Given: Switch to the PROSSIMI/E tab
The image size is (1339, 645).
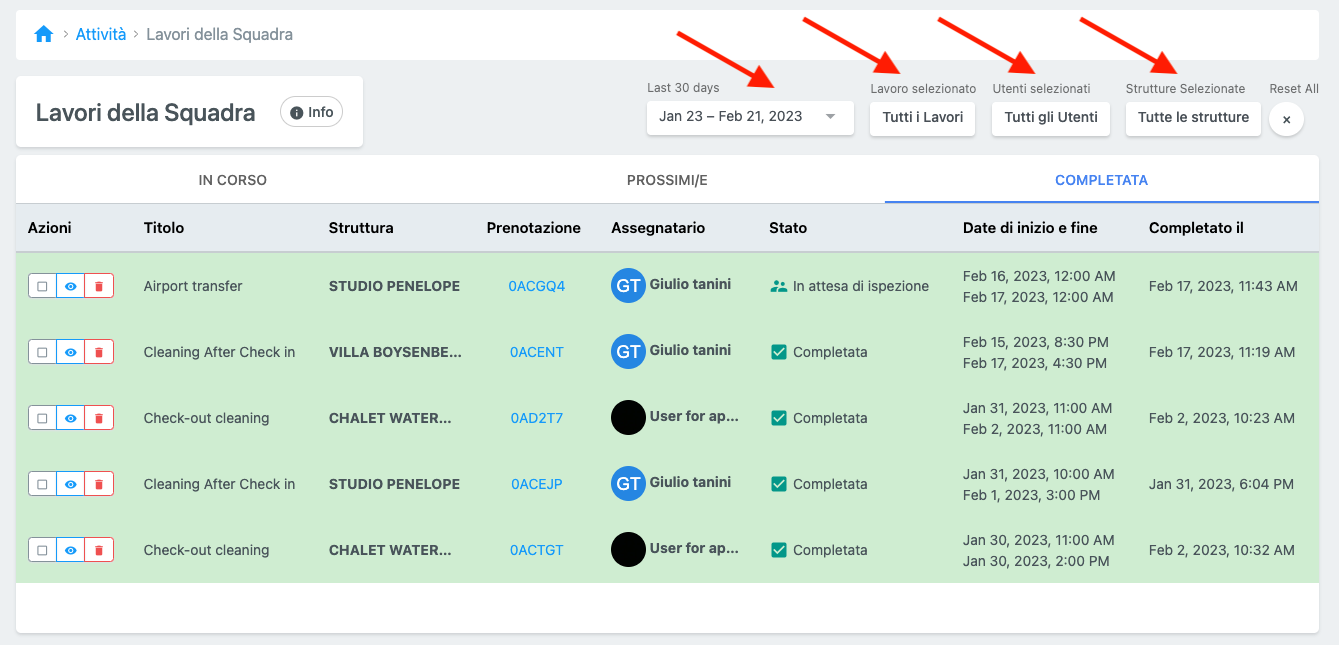Looking at the screenshot, I should [x=667, y=181].
